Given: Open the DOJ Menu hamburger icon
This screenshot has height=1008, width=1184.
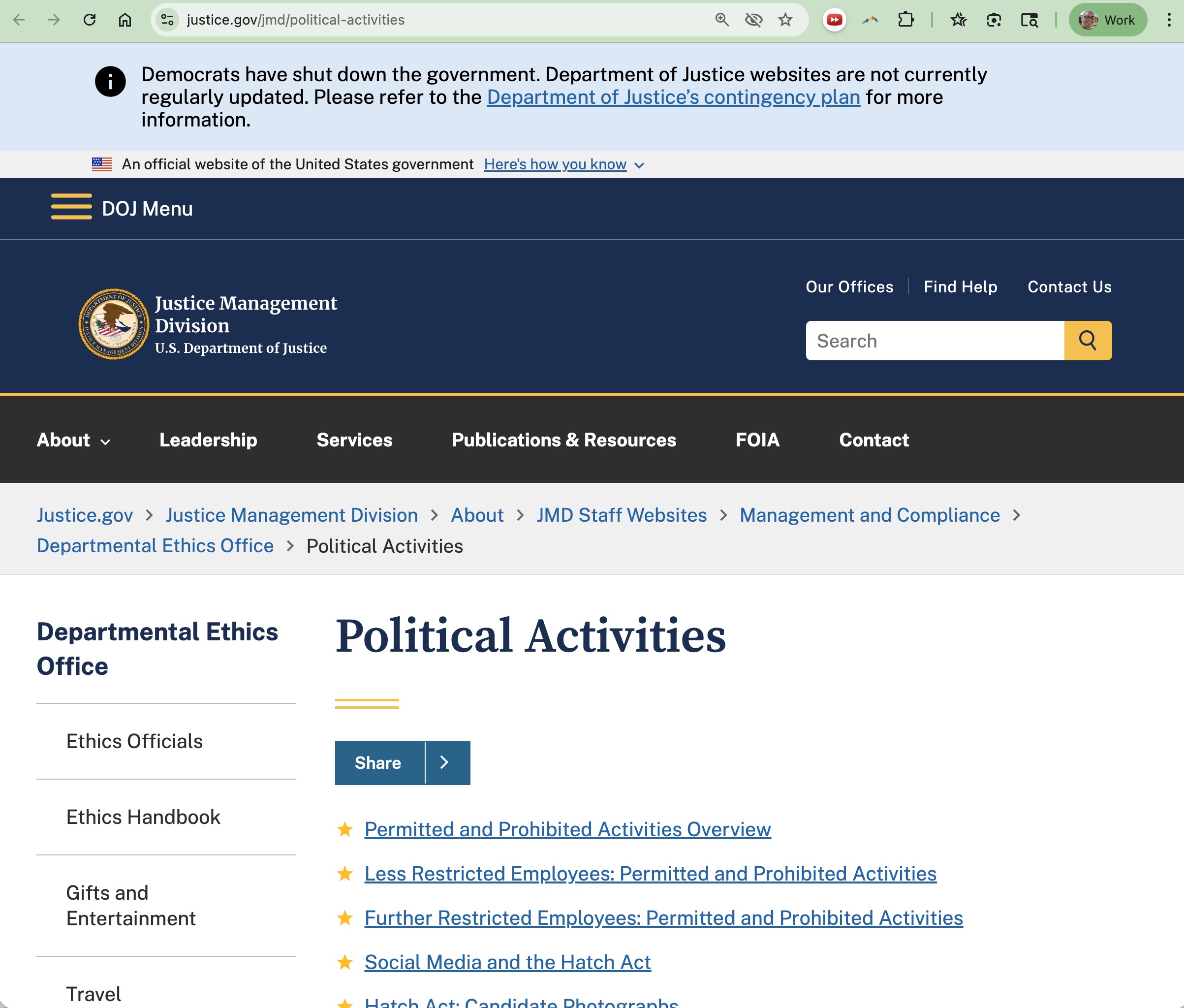Looking at the screenshot, I should [x=71, y=207].
